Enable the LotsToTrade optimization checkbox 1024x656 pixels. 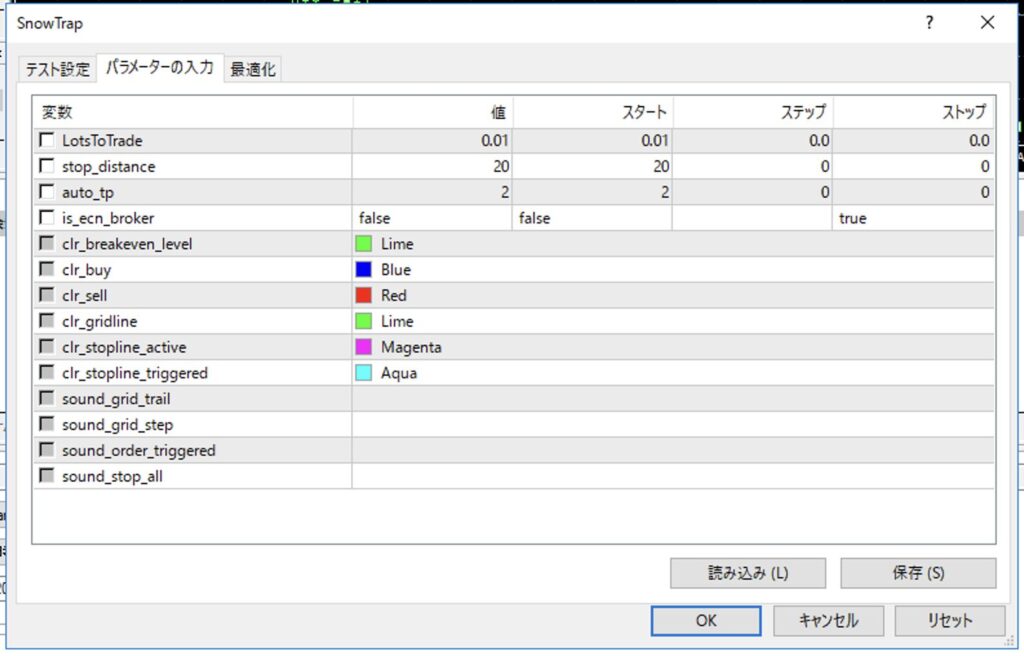click(47, 141)
